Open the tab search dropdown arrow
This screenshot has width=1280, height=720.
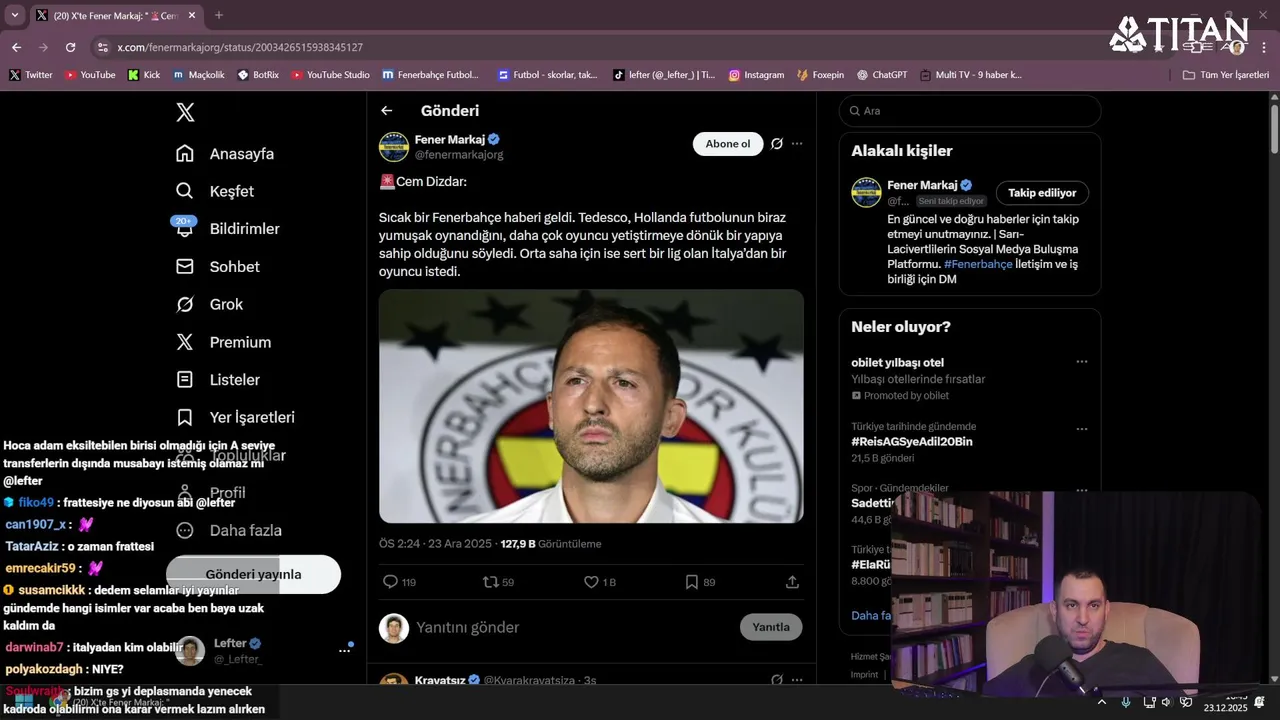tap(14, 15)
